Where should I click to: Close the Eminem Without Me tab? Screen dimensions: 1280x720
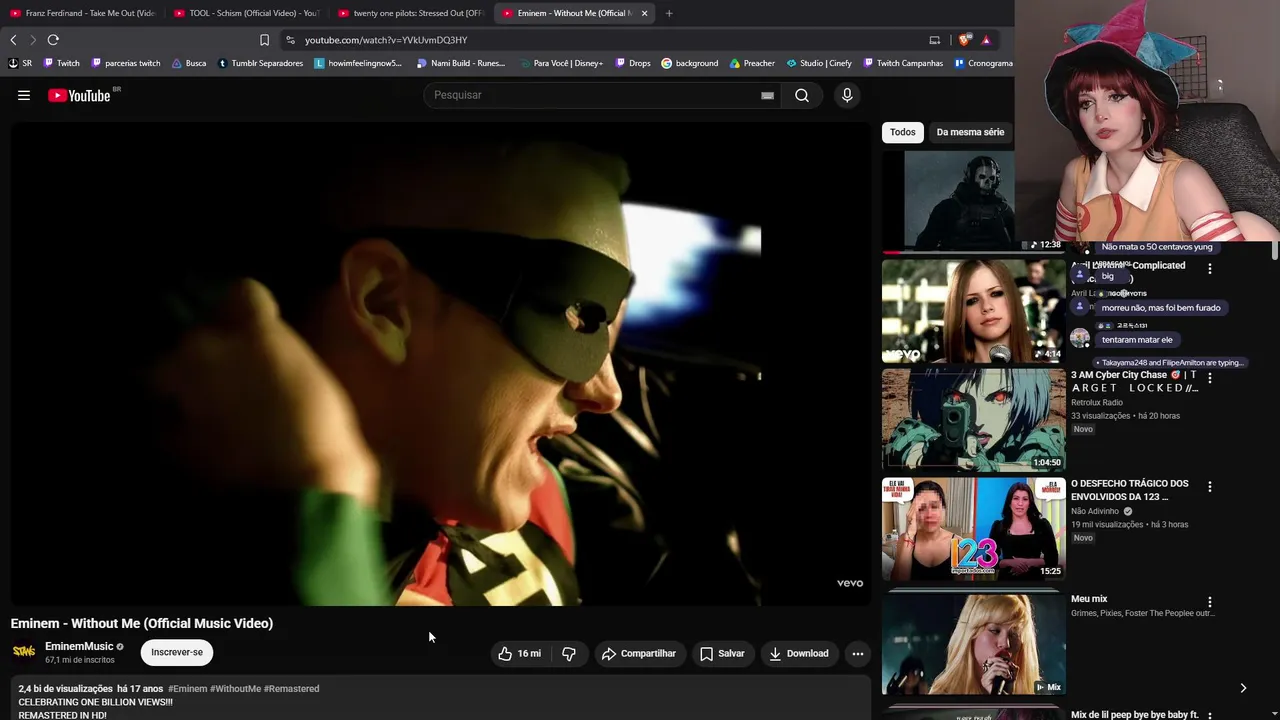(644, 13)
